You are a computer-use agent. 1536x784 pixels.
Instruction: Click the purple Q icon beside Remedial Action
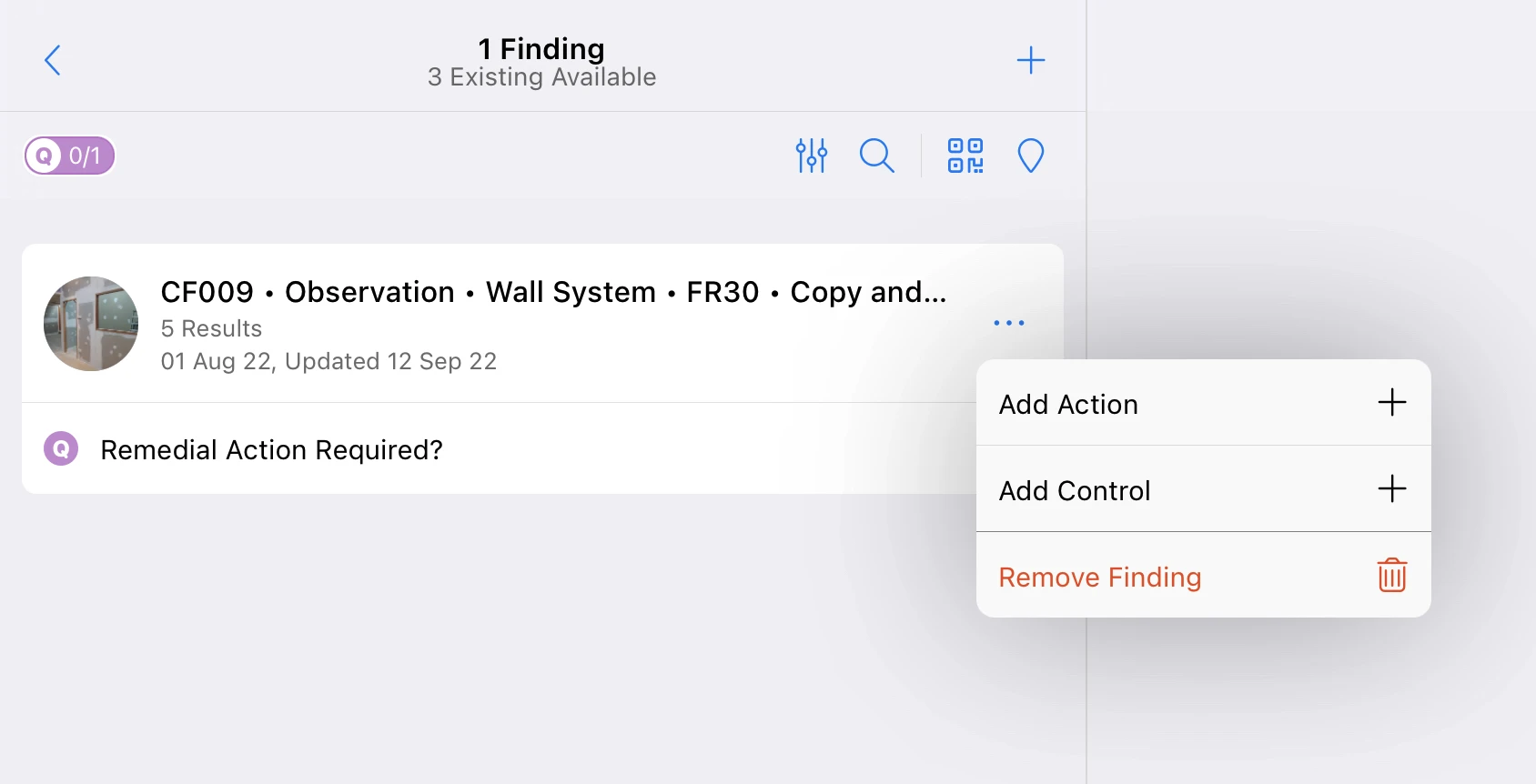coord(61,448)
